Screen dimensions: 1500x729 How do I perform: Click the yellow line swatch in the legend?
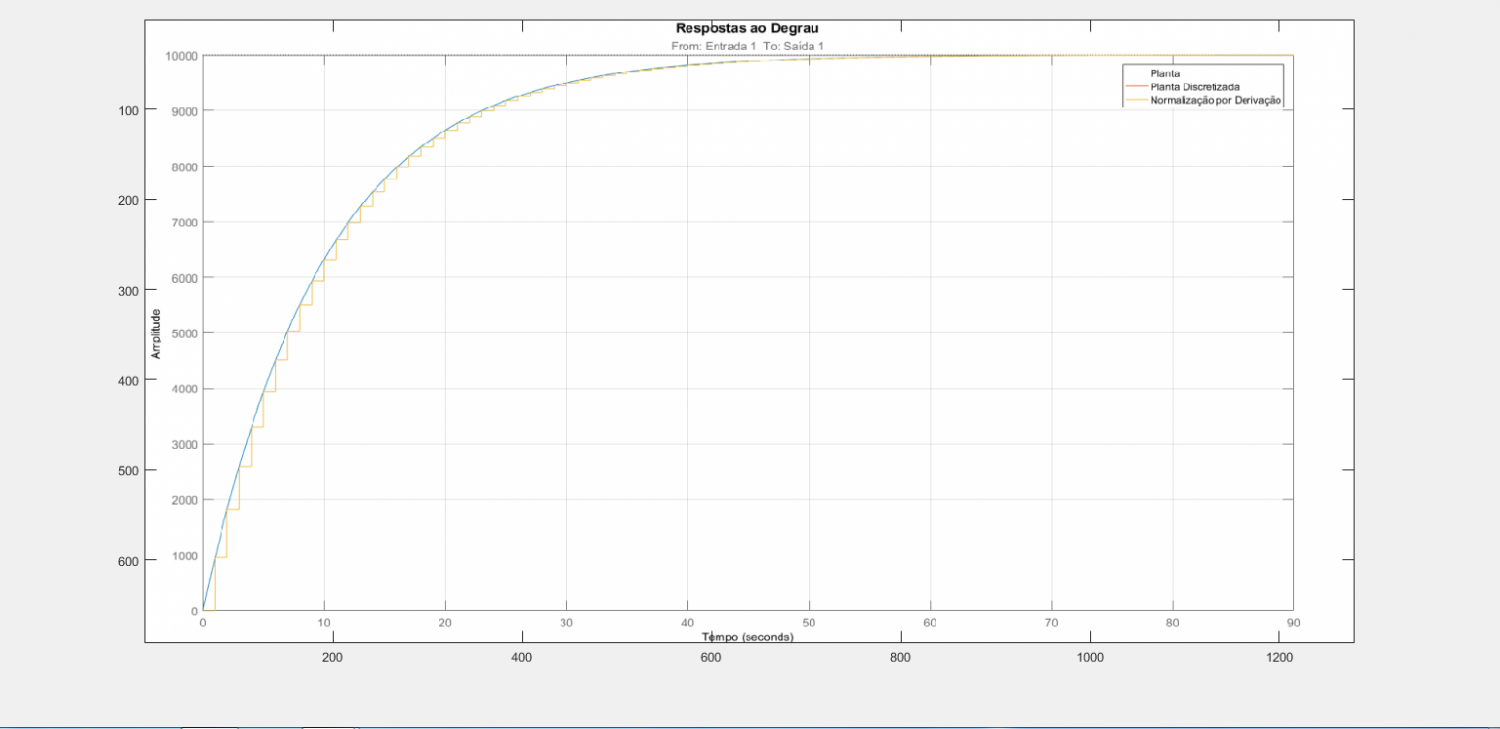coord(1138,100)
